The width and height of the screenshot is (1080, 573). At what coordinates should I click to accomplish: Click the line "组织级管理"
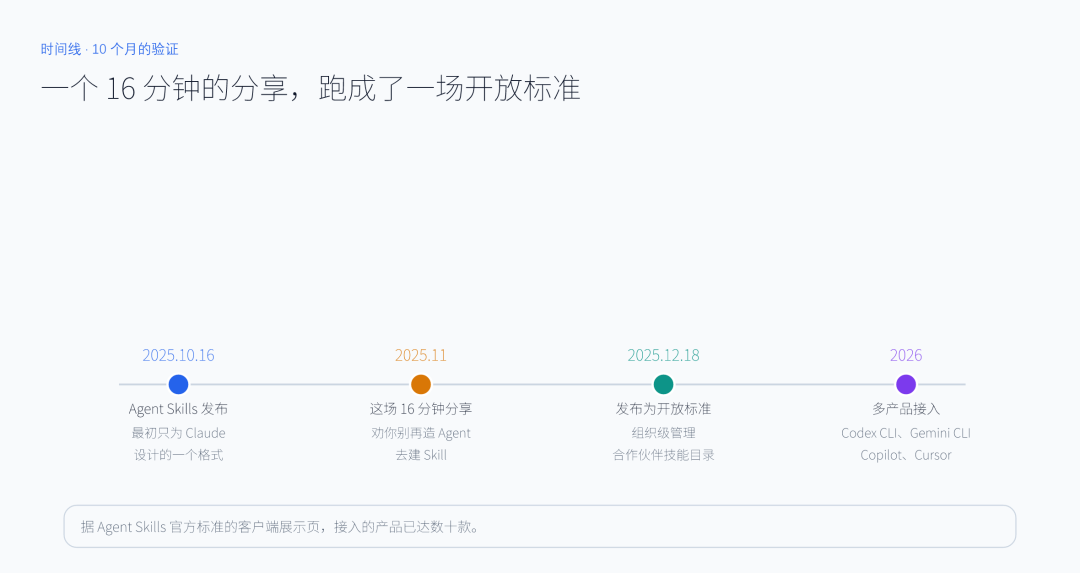point(663,433)
